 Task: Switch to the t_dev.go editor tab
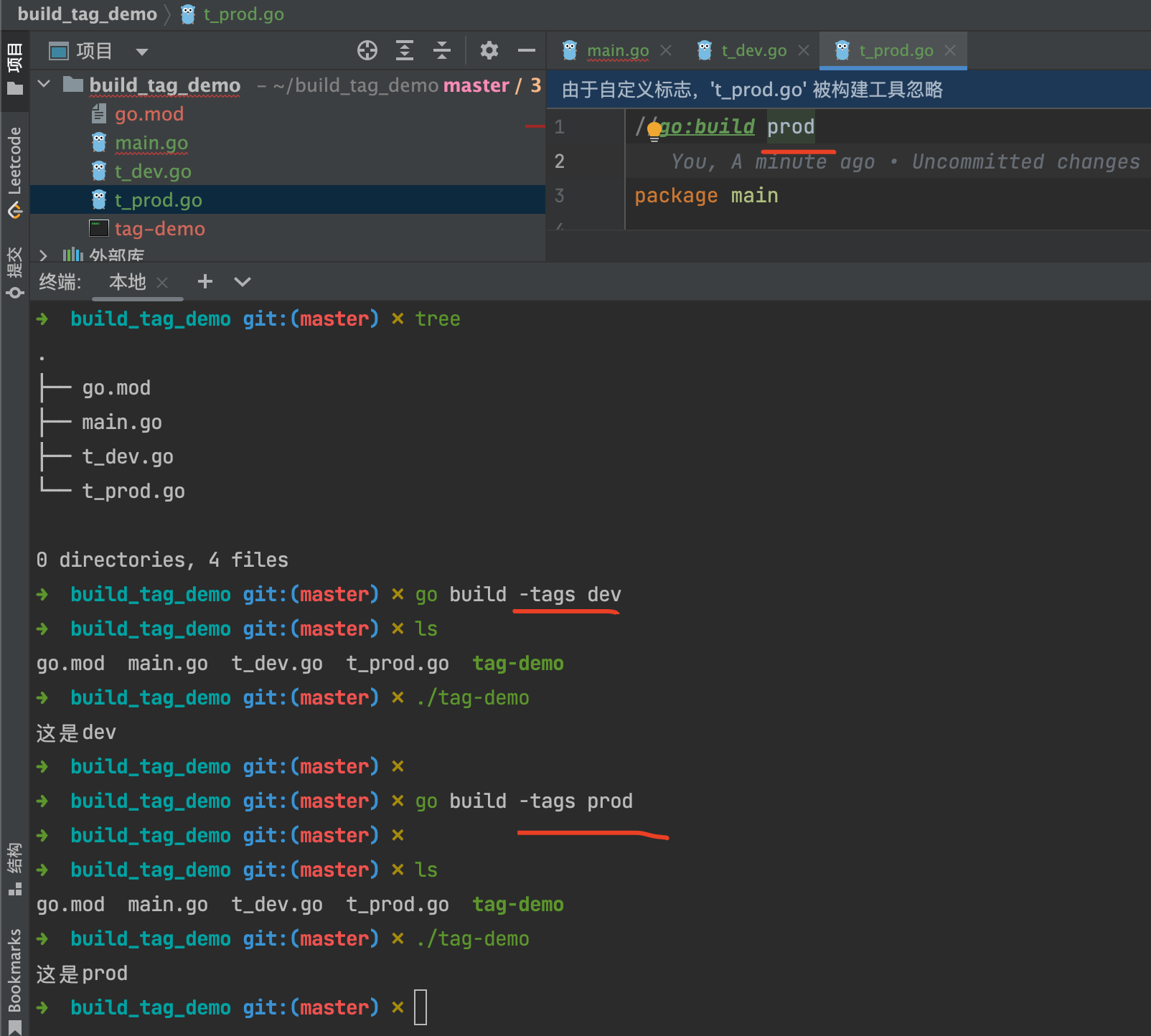tap(753, 50)
